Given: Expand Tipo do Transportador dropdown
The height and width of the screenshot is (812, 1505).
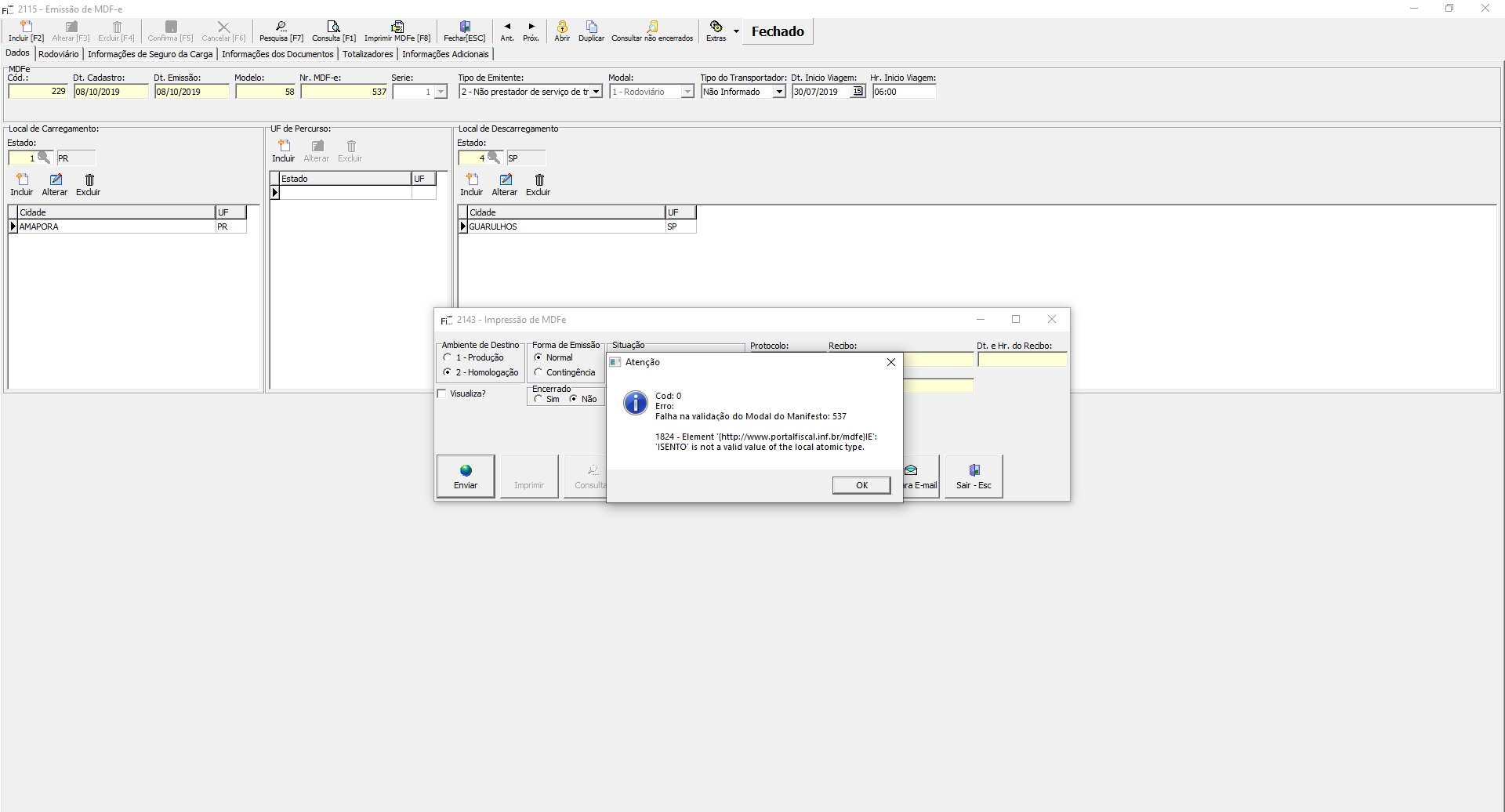Looking at the screenshot, I should [779, 92].
